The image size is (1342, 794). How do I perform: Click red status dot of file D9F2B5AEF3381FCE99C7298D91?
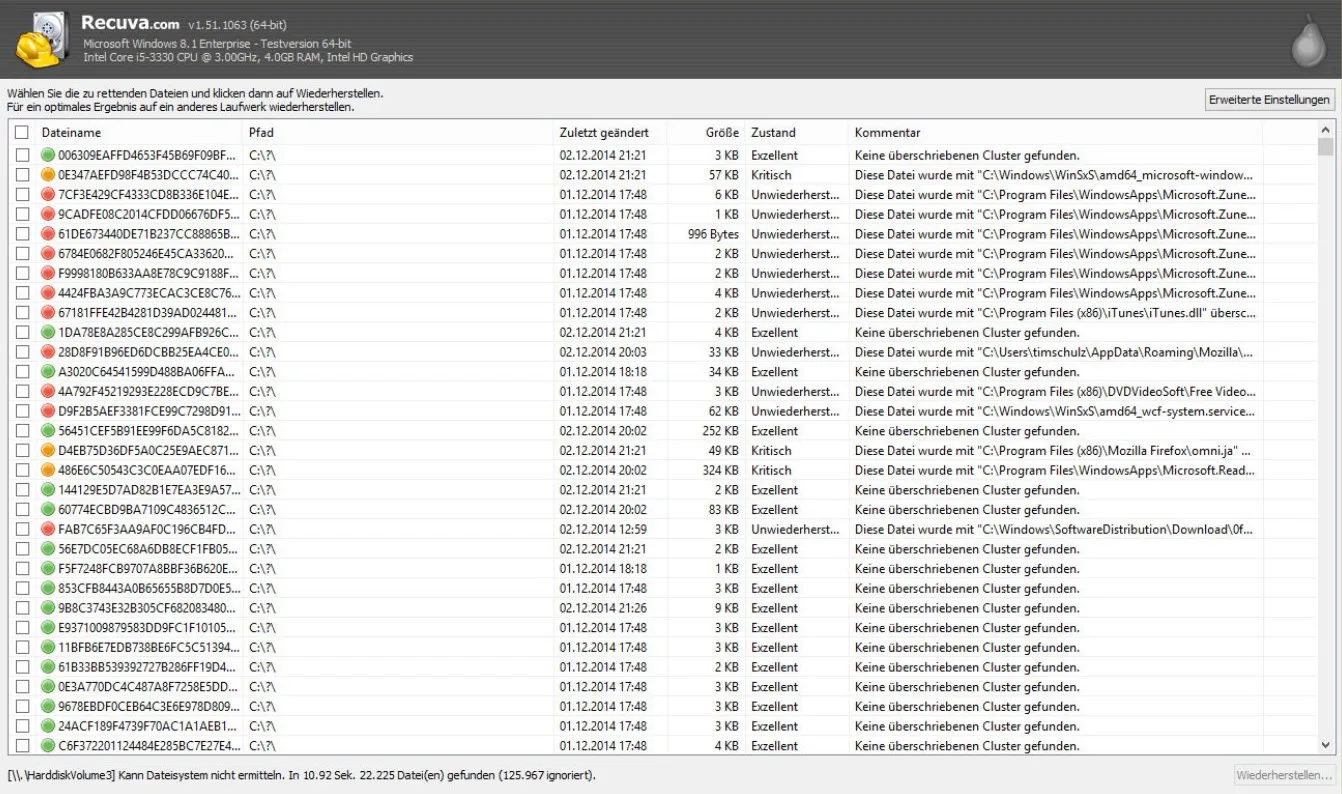pos(47,411)
